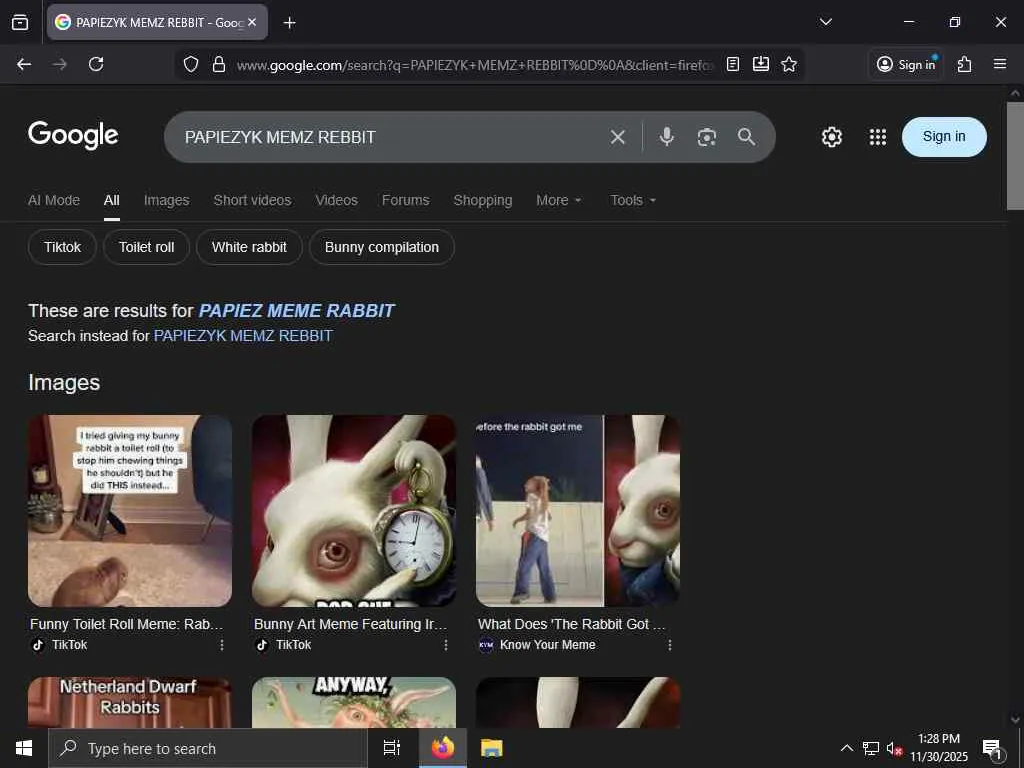This screenshot has width=1024, height=768.
Task: Expand the Tools dropdown
Action: pyautogui.click(x=633, y=200)
